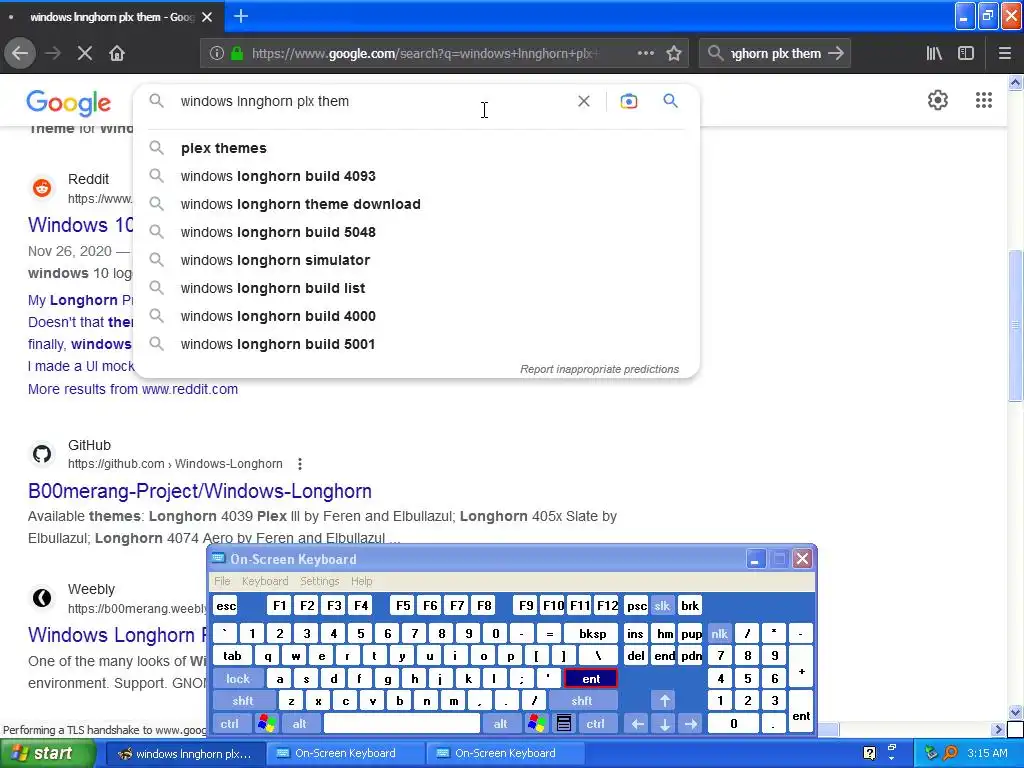
Task: Click the Google logo
Action: tap(69, 103)
